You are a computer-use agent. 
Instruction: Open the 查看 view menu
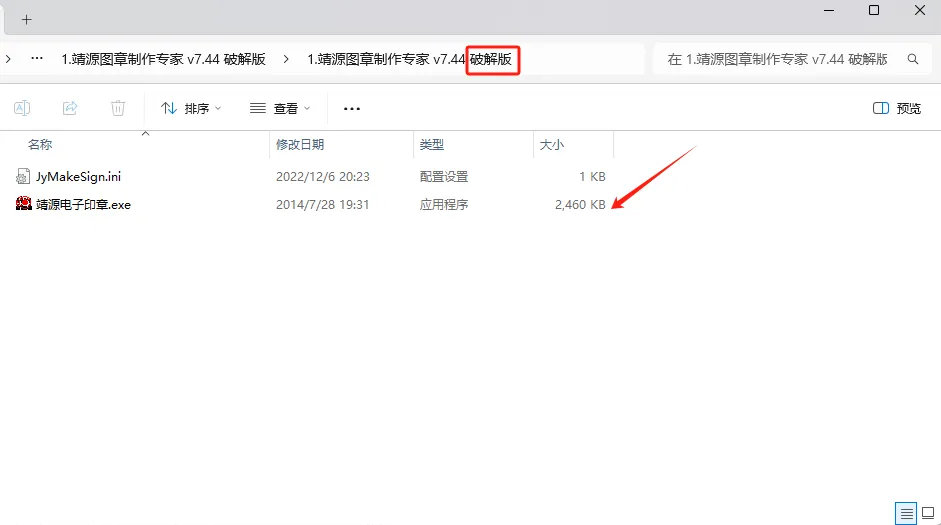pos(280,109)
